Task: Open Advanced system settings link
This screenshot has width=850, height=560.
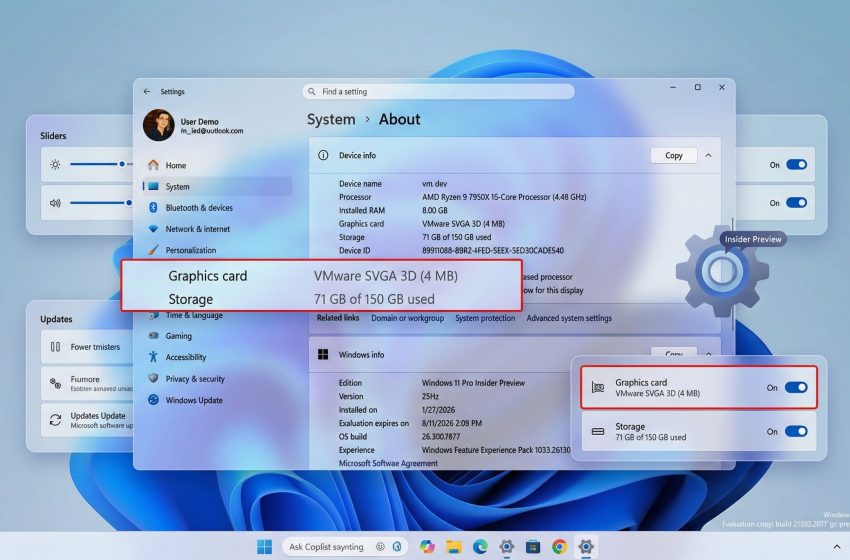Action: pyautogui.click(x=569, y=318)
